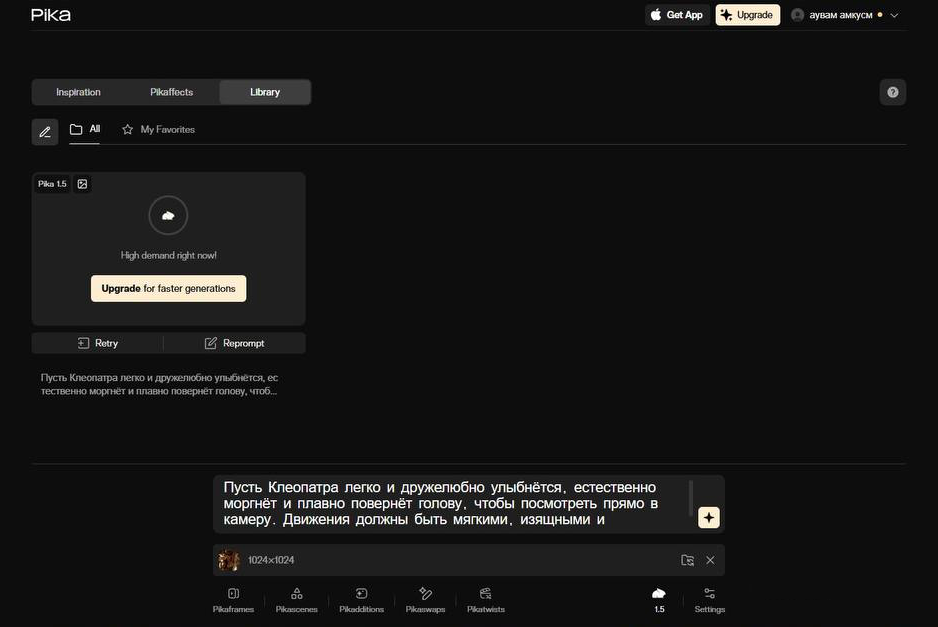Select the Pikadditions tool

click(360, 600)
